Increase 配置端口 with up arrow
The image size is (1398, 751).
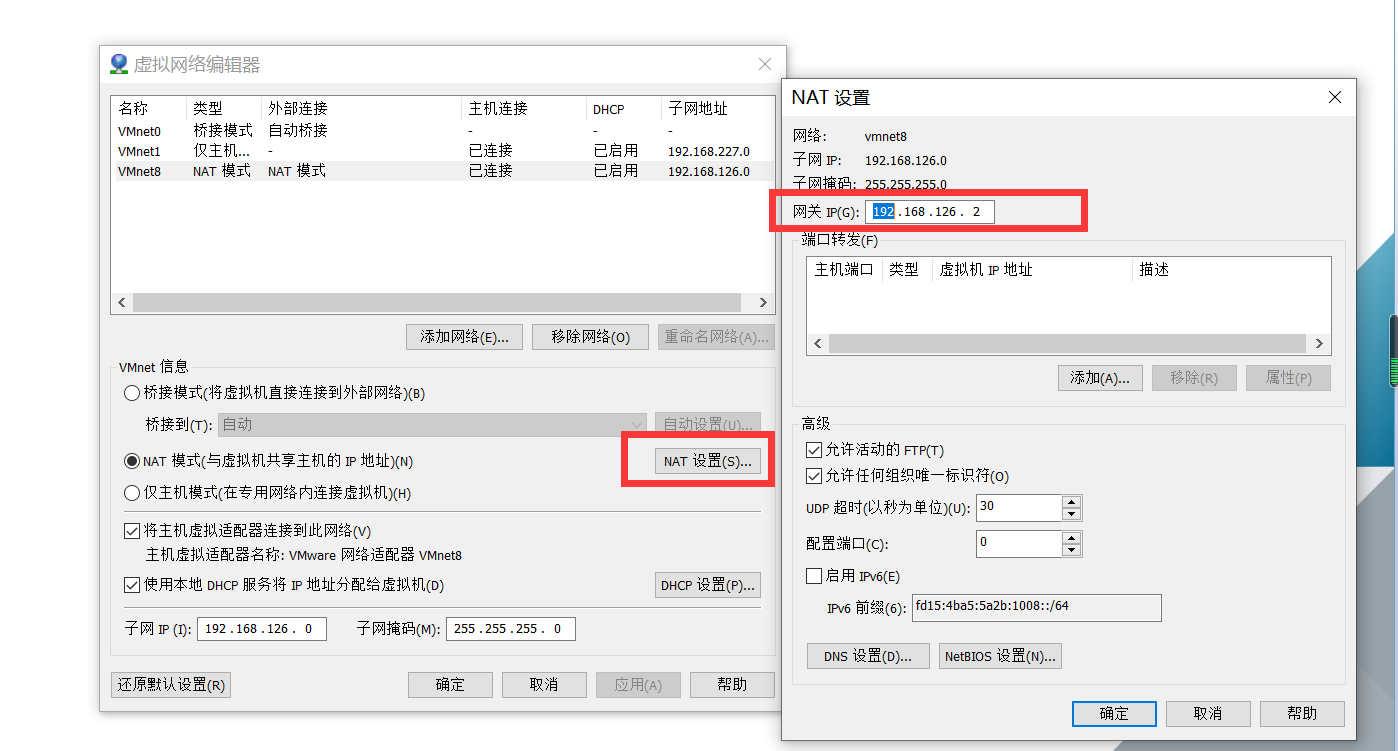click(x=1072, y=537)
